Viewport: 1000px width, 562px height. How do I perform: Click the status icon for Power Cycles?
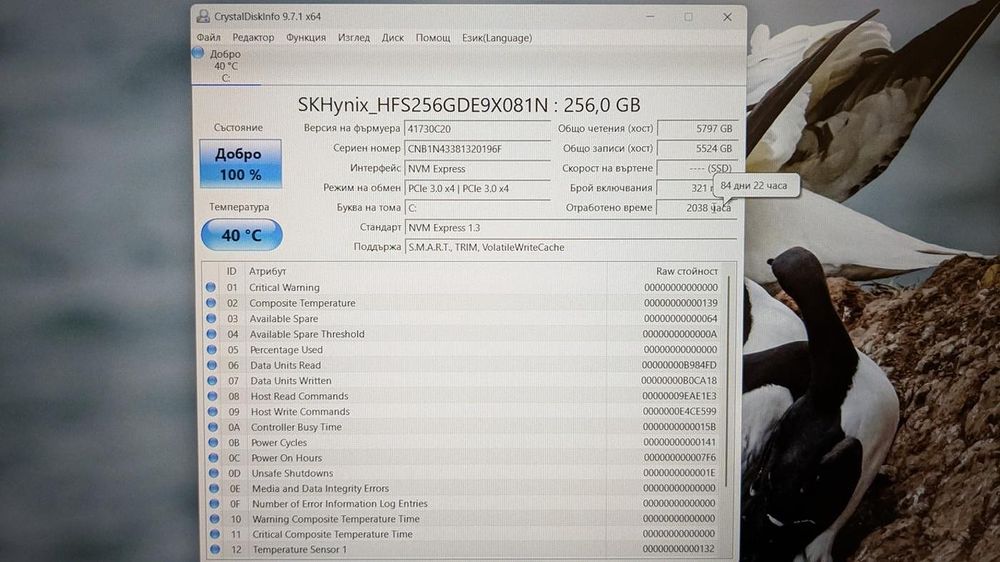[213, 442]
